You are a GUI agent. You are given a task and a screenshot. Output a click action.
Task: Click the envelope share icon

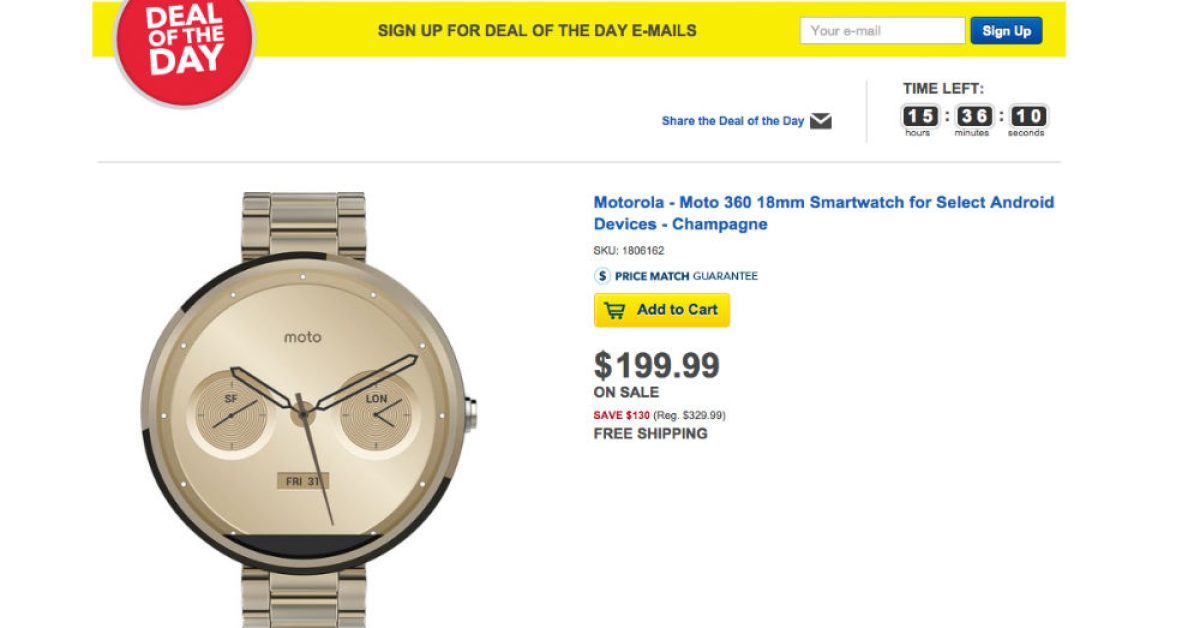click(821, 121)
